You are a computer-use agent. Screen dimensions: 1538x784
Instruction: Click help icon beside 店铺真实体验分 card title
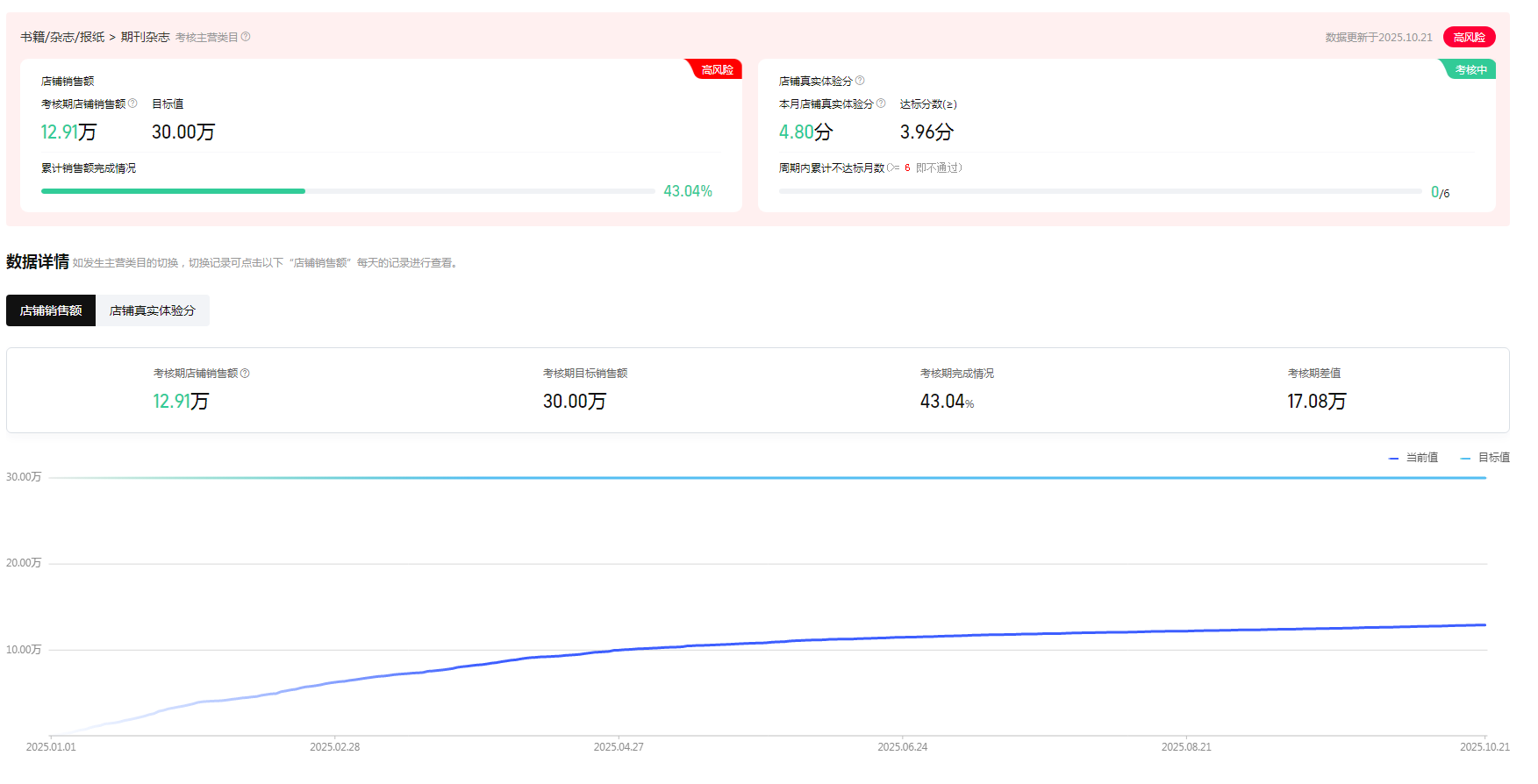(x=860, y=81)
